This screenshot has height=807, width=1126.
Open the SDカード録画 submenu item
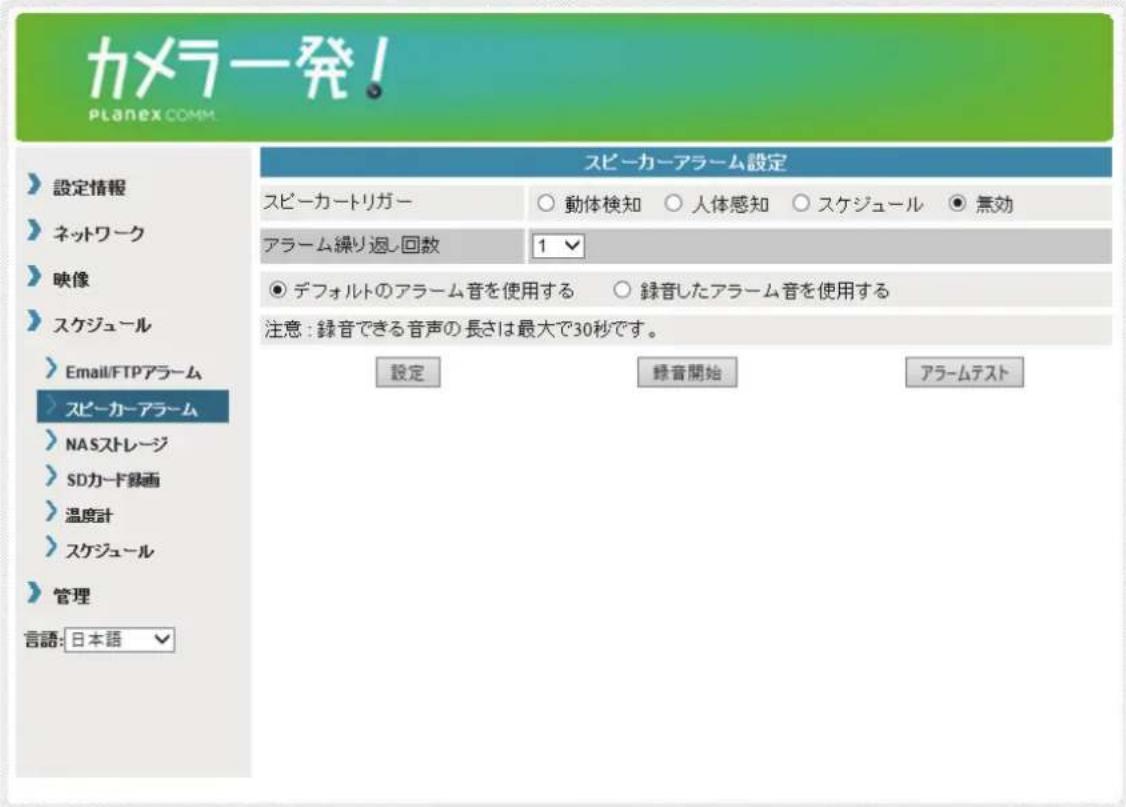(113, 480)
